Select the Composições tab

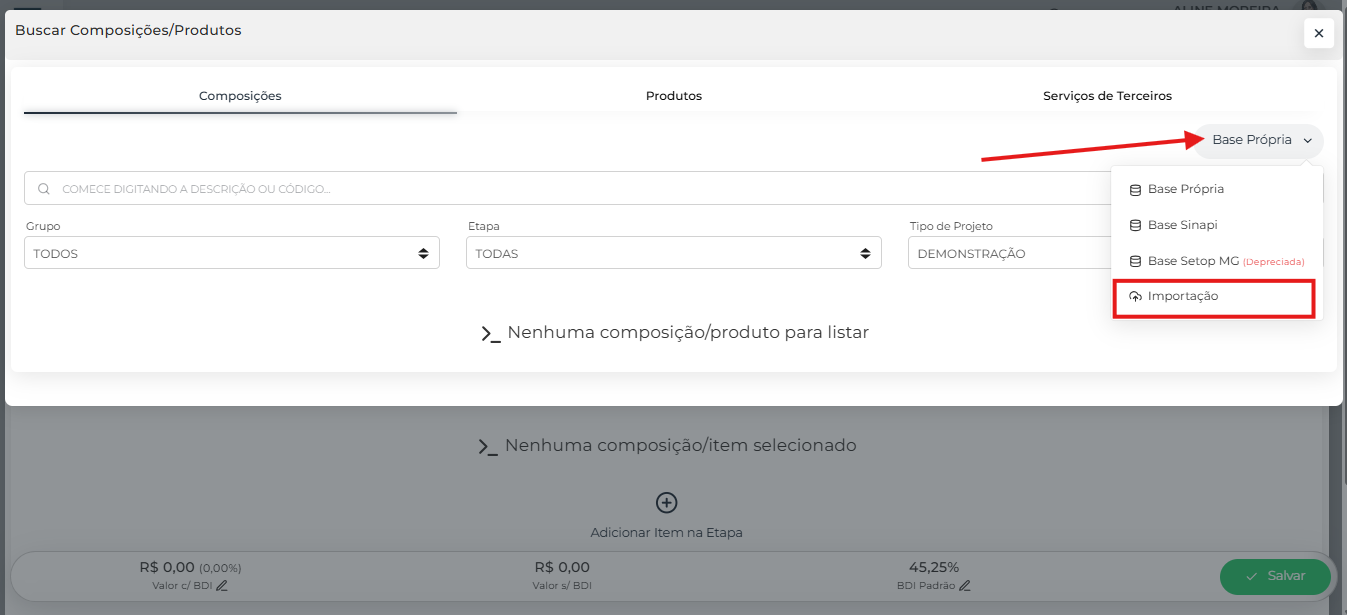tap(240, 96)
